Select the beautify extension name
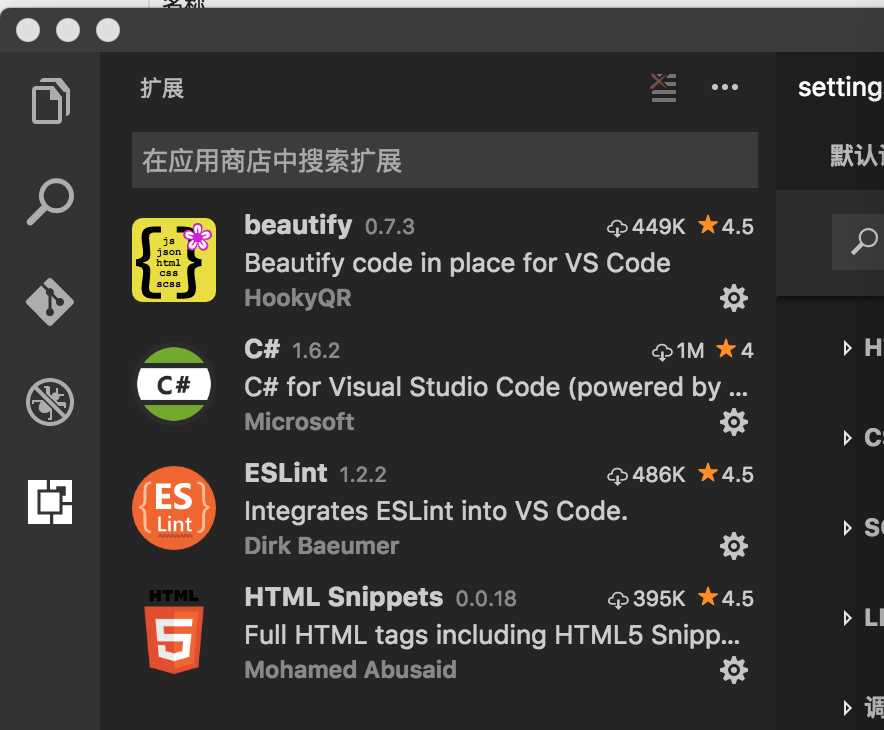The width and height of the screenshot is (884, 730). (x=298, y=225)
